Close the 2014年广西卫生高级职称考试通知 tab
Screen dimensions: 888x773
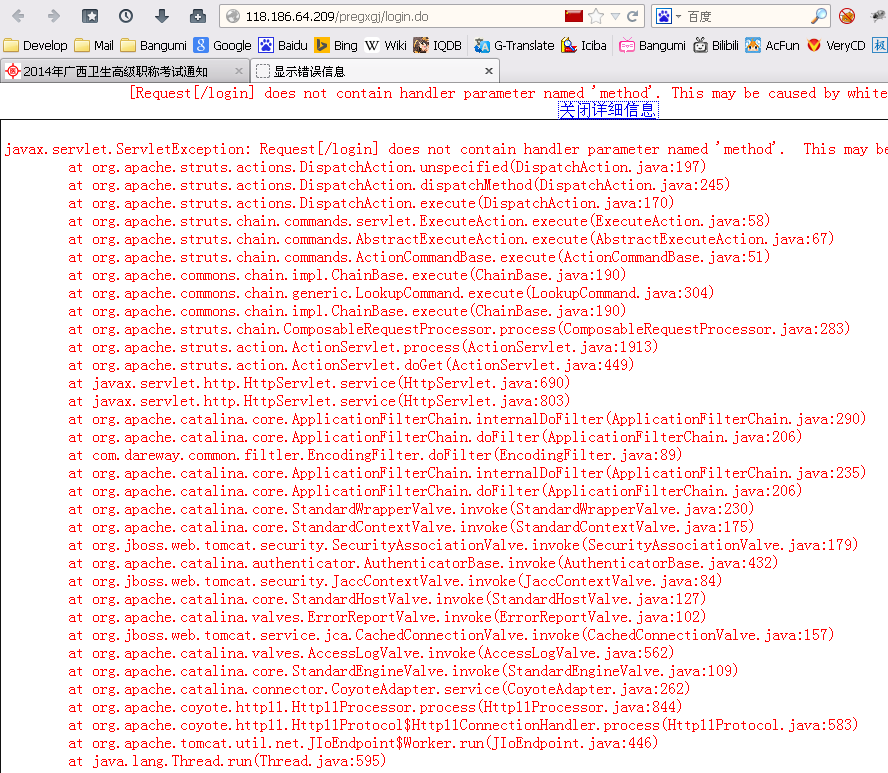click(238, 71)
